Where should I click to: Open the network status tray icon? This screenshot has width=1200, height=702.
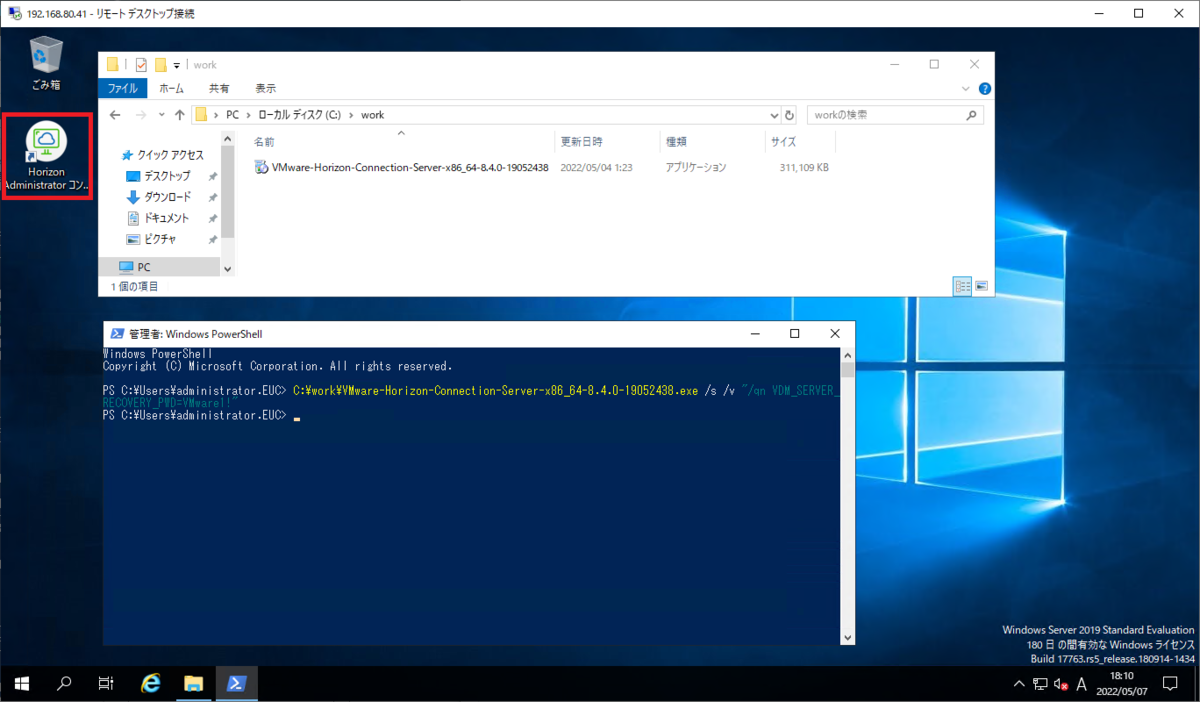1041,685
